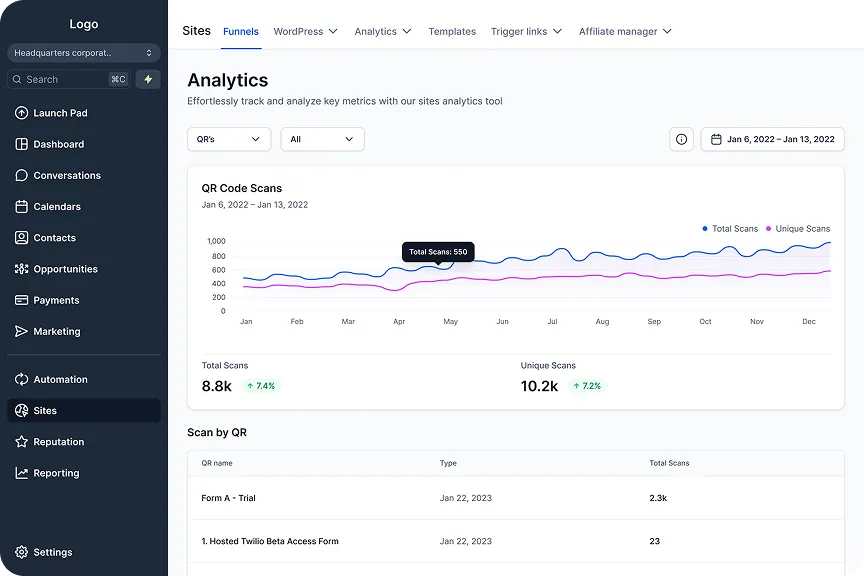Click the Marketing paper plane icon
The height and width of the screenshot is (576, 864).
[21, 331]
